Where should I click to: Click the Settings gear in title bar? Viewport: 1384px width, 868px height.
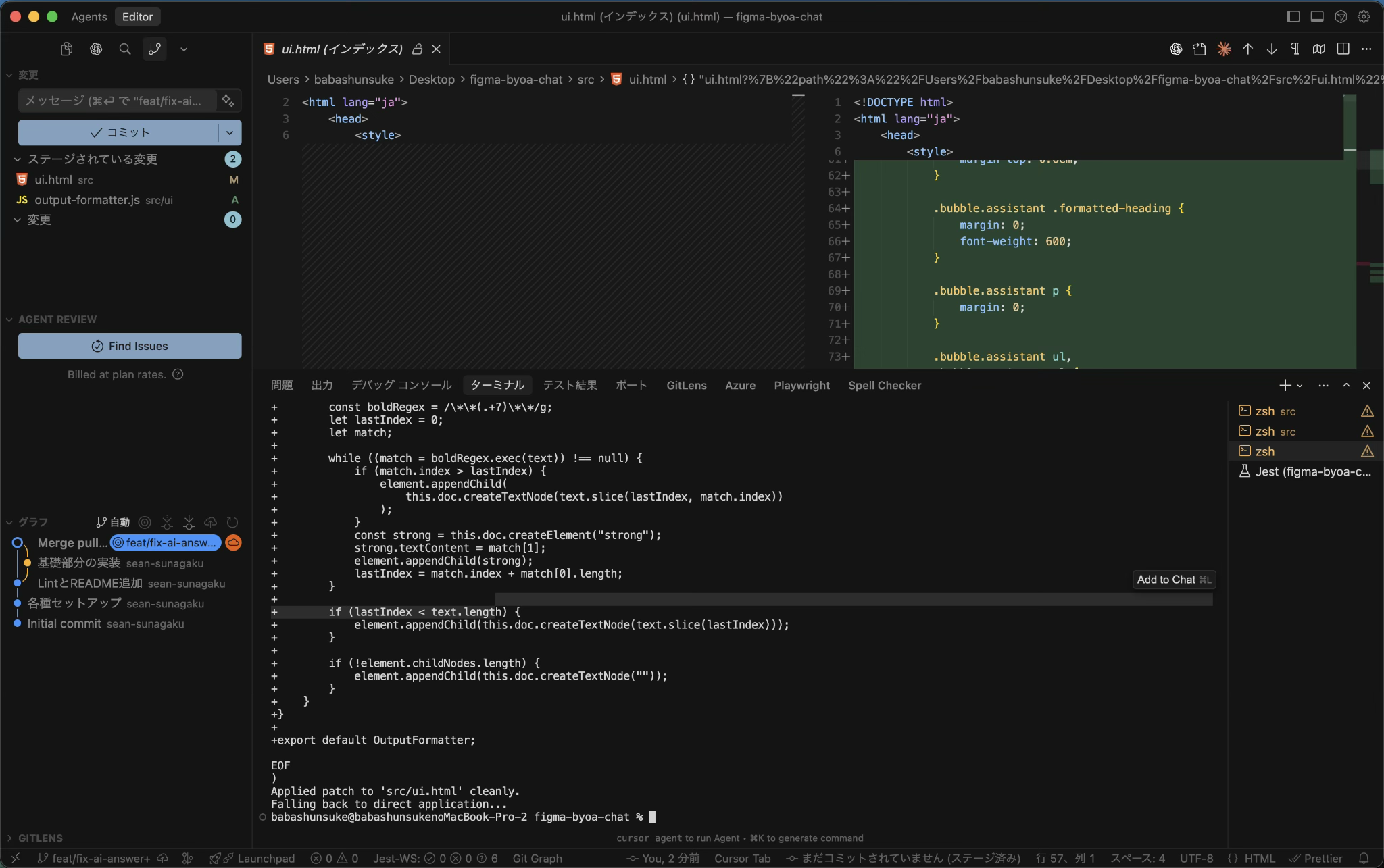[1364, 16]
